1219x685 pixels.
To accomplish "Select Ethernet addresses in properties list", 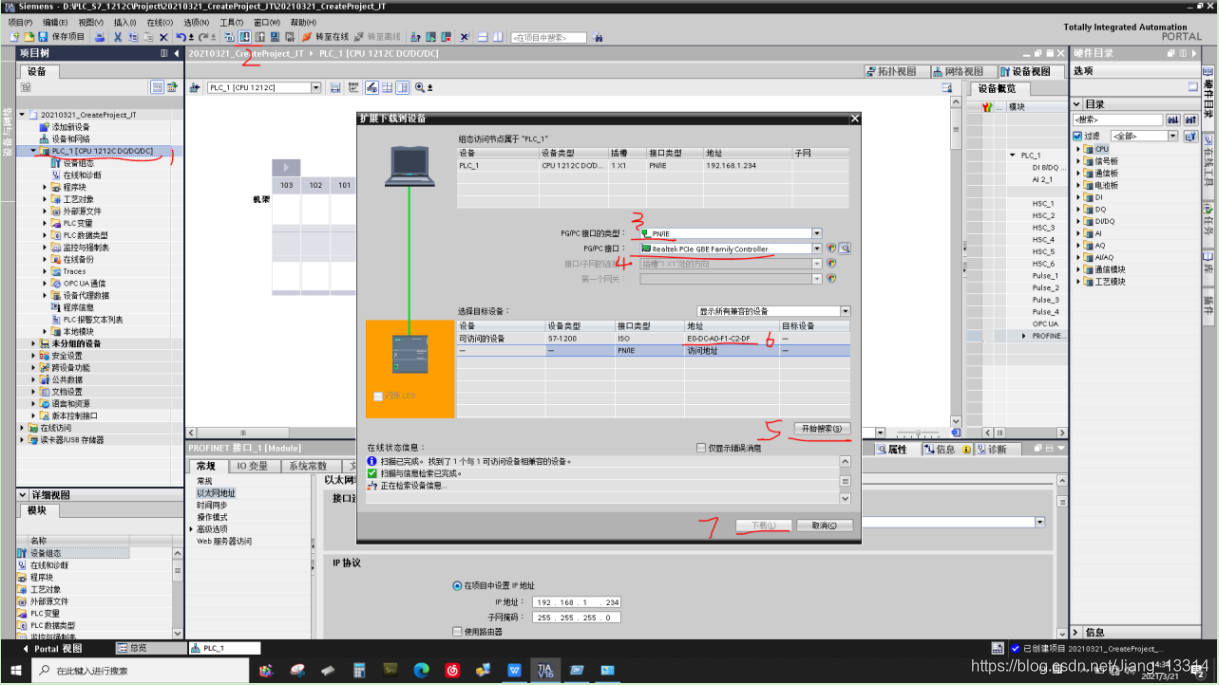I will click(216, 493).
